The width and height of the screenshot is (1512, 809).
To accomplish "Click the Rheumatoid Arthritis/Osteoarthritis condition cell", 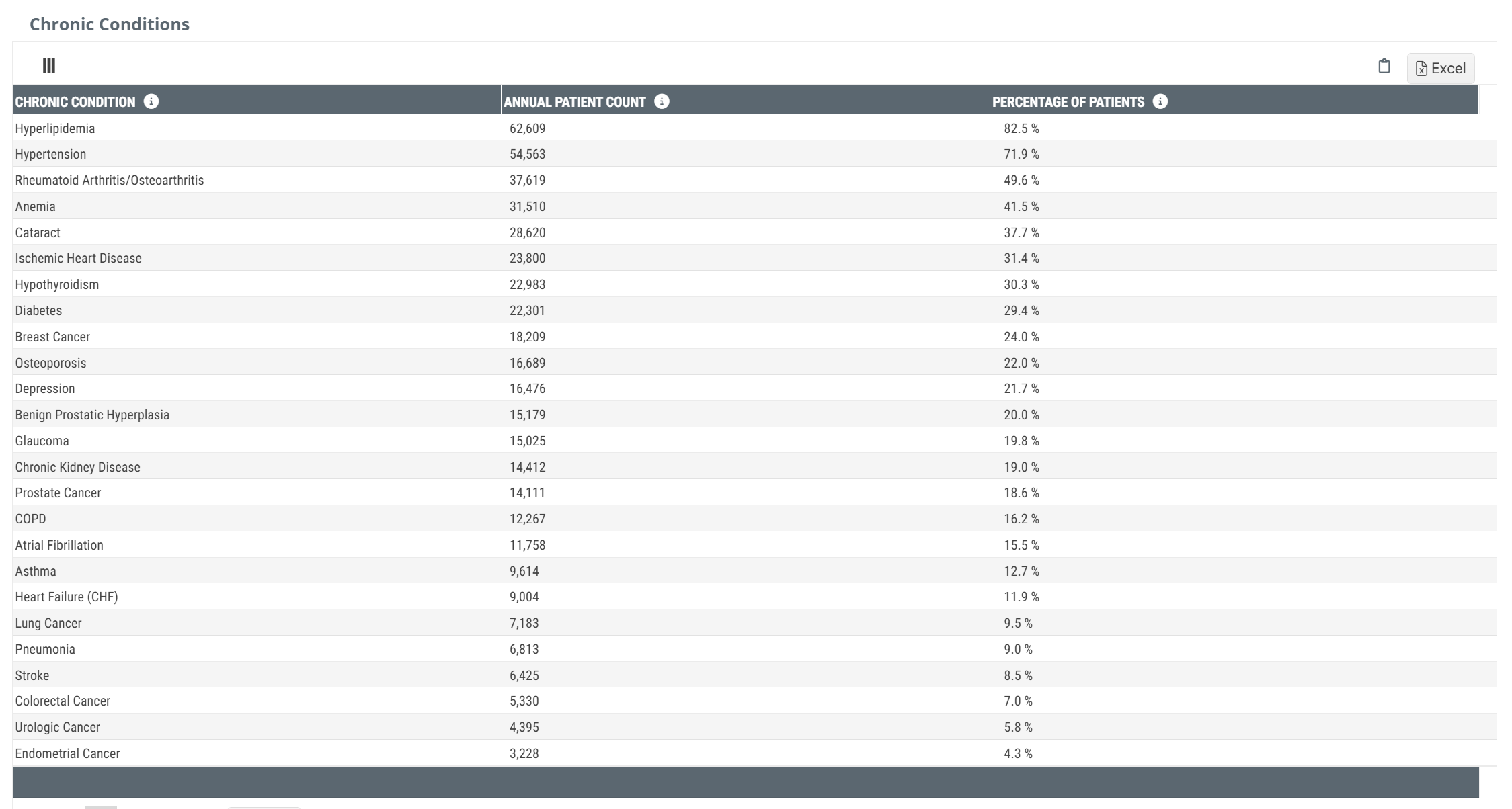I will 110,180.
